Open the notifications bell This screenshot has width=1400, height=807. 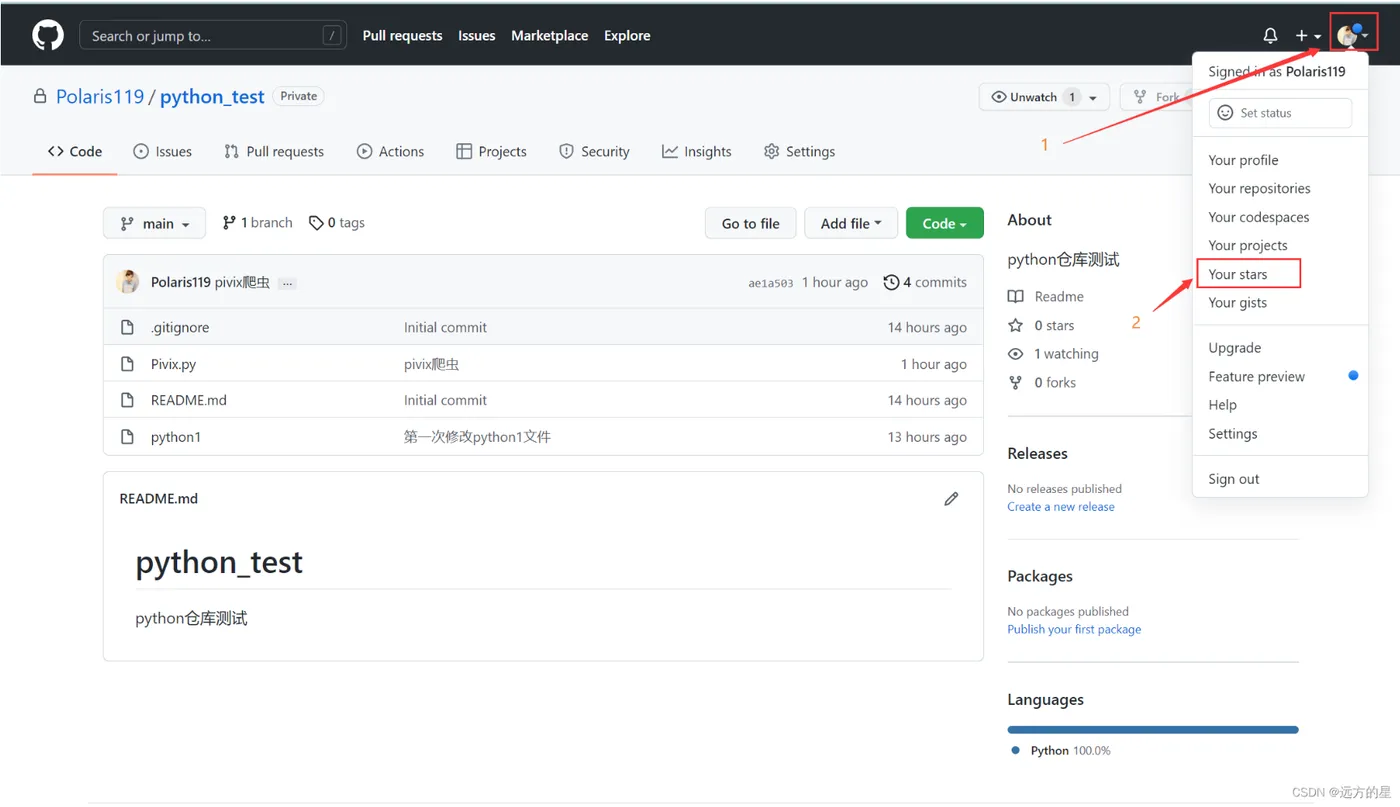[1270, 35]
